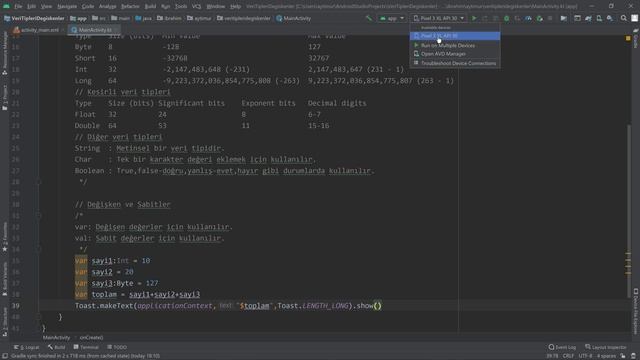The width and height of the screenshot is (640, 360).
Task: Open the AVD Manager toolbar icon
Action: [599, 18]
